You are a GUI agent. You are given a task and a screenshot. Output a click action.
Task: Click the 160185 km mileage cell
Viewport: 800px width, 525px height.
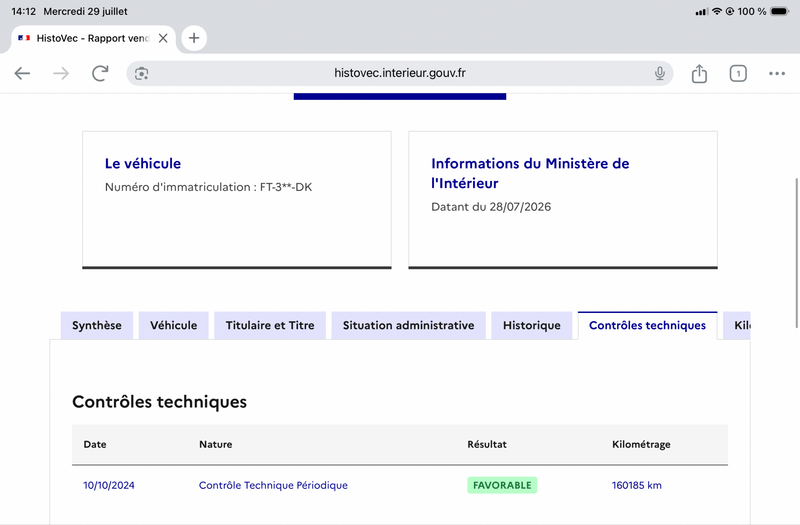pos(636,485)
